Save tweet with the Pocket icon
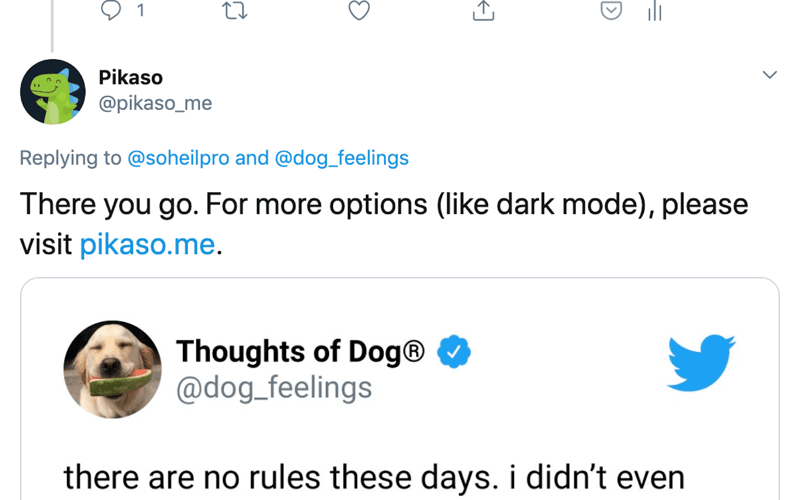 [611, 11]
